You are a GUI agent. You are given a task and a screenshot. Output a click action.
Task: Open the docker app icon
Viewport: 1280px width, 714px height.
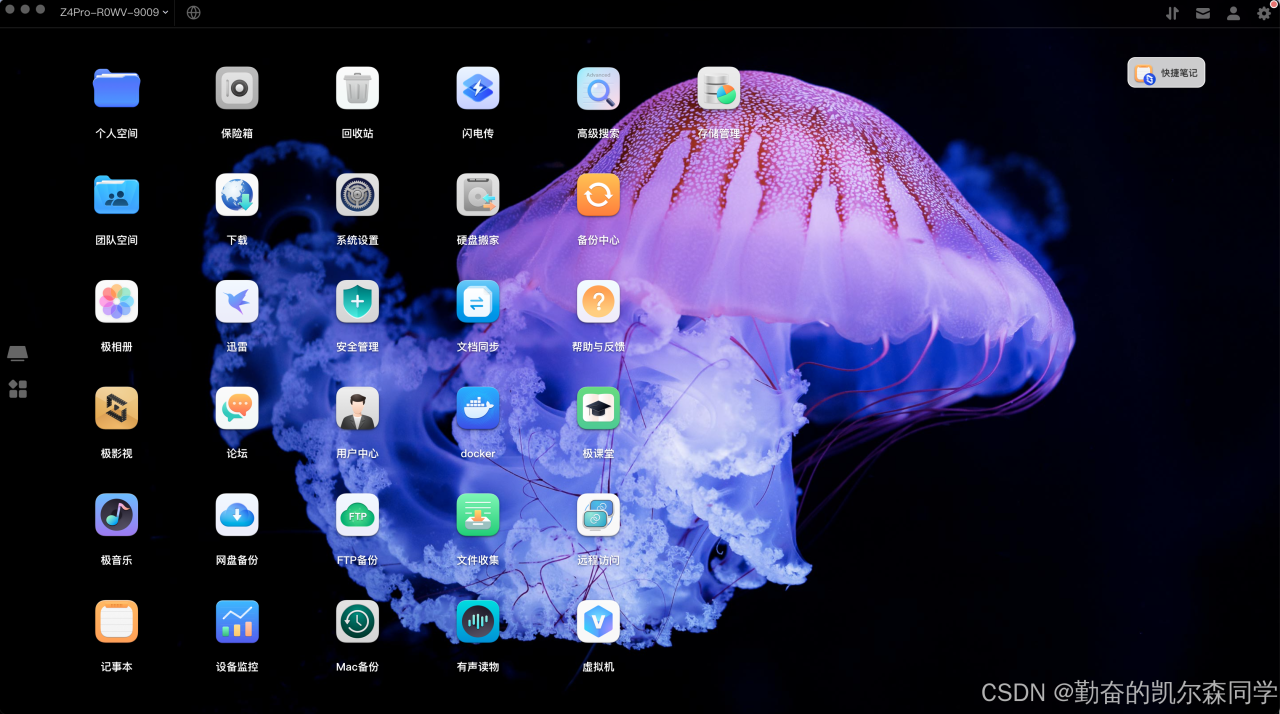click(x=477, y=408)
